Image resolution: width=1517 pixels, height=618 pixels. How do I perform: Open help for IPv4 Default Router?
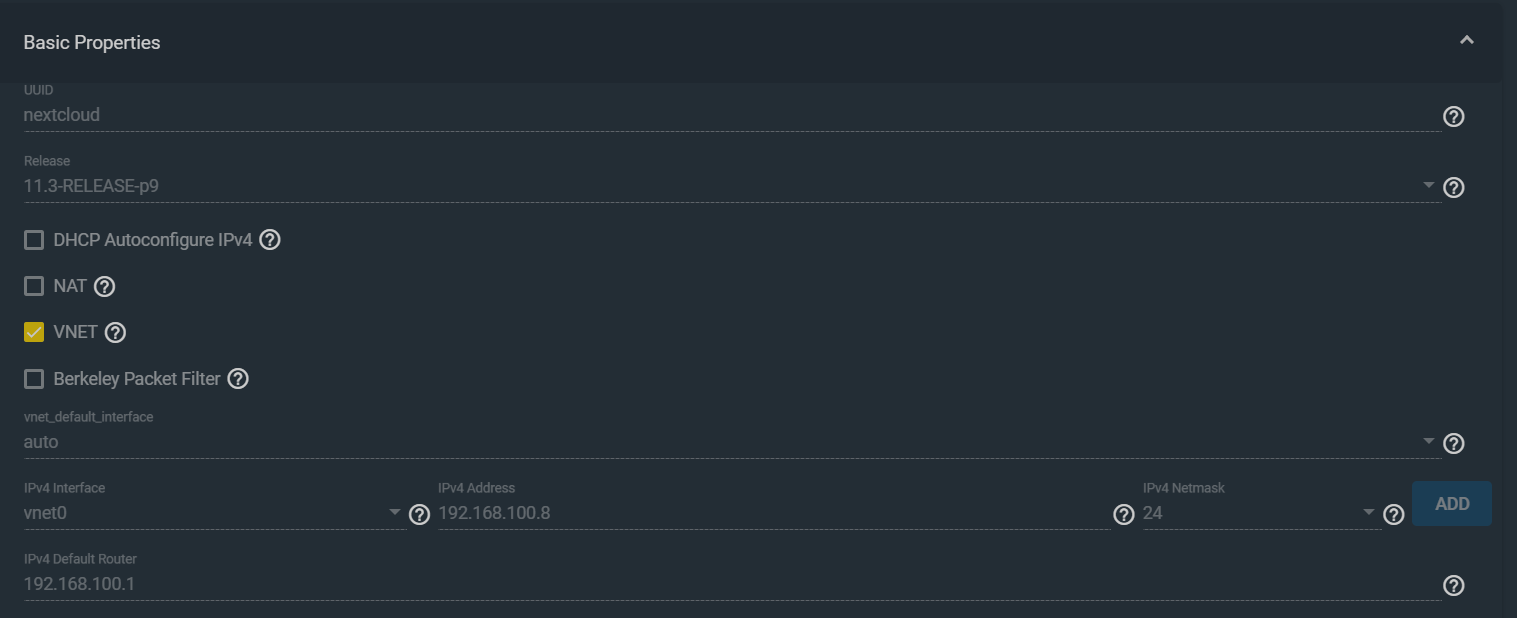click(1454, 585)
